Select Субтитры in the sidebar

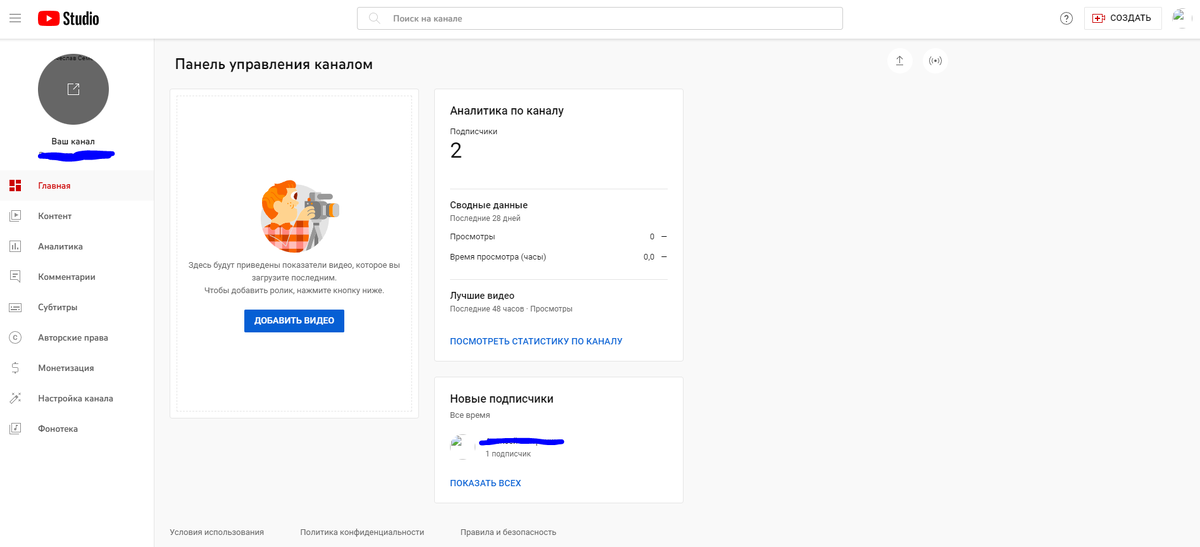click(57, 307)
